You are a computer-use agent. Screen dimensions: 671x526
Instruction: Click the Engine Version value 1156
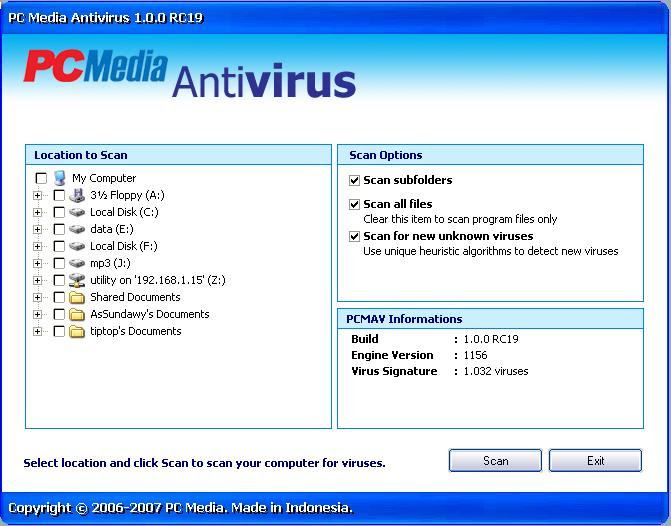tap(475, 355)
